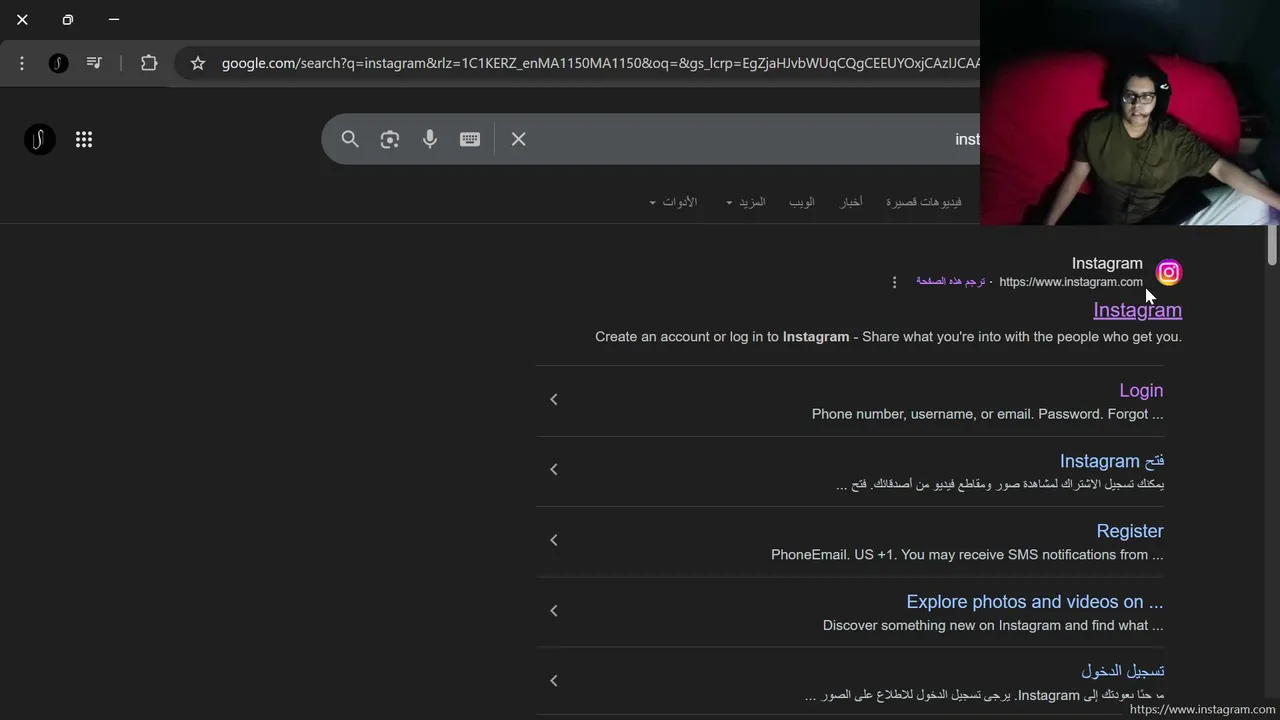Search by image with Lens icon
Viewport: 1280px width, 720px height.
[390, 139]
